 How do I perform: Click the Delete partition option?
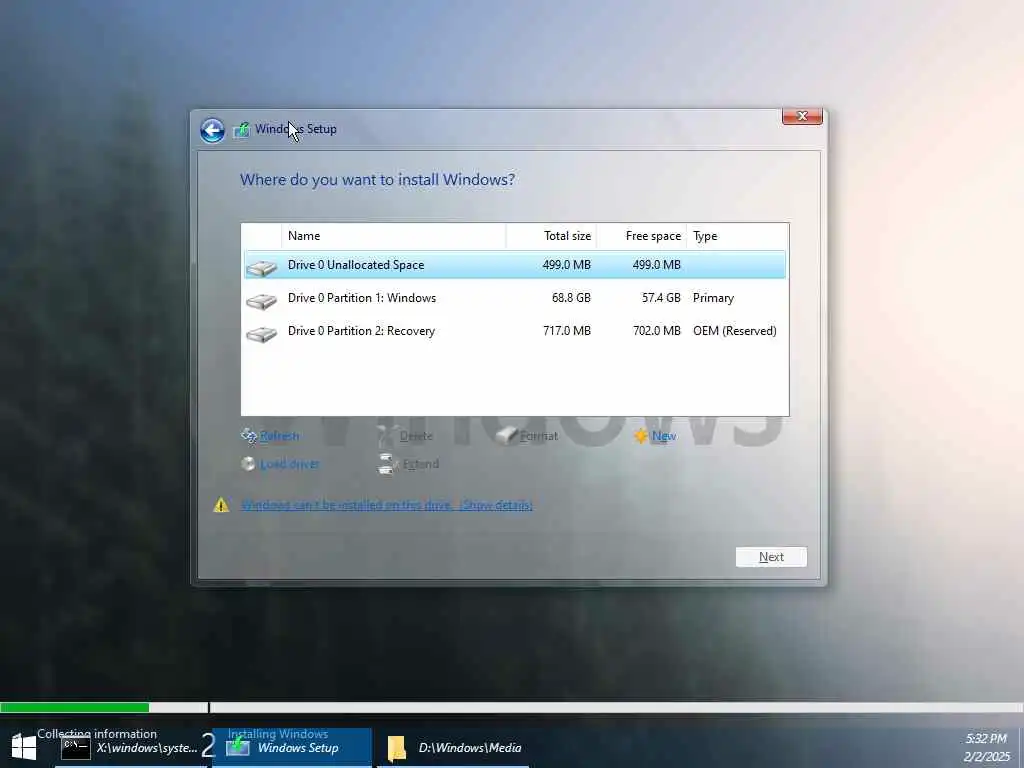click(x=416, y=436)
